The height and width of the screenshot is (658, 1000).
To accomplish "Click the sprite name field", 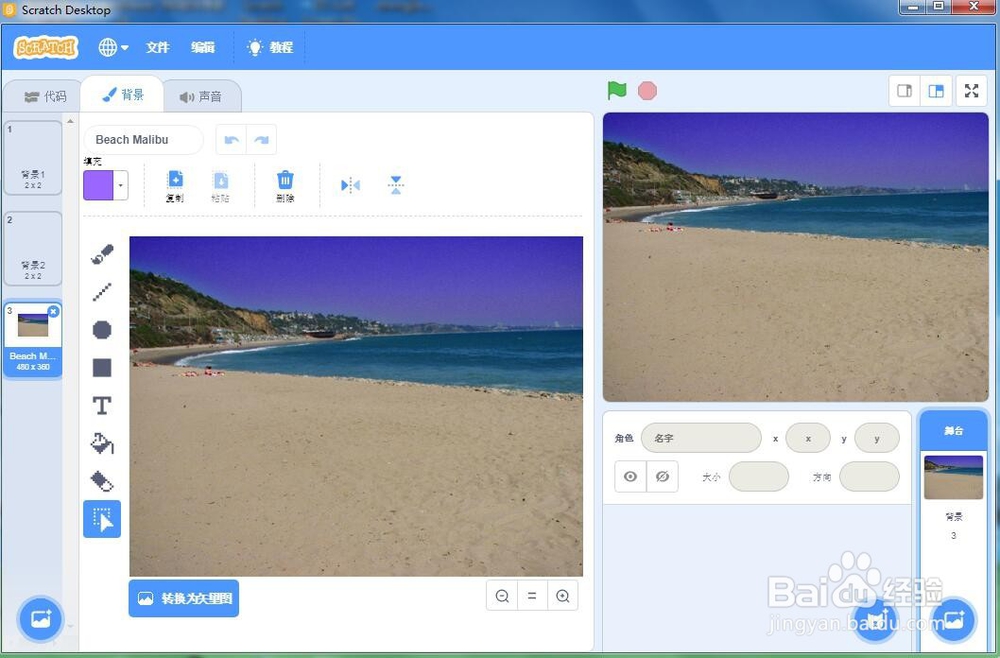I will tap(701, 438).
